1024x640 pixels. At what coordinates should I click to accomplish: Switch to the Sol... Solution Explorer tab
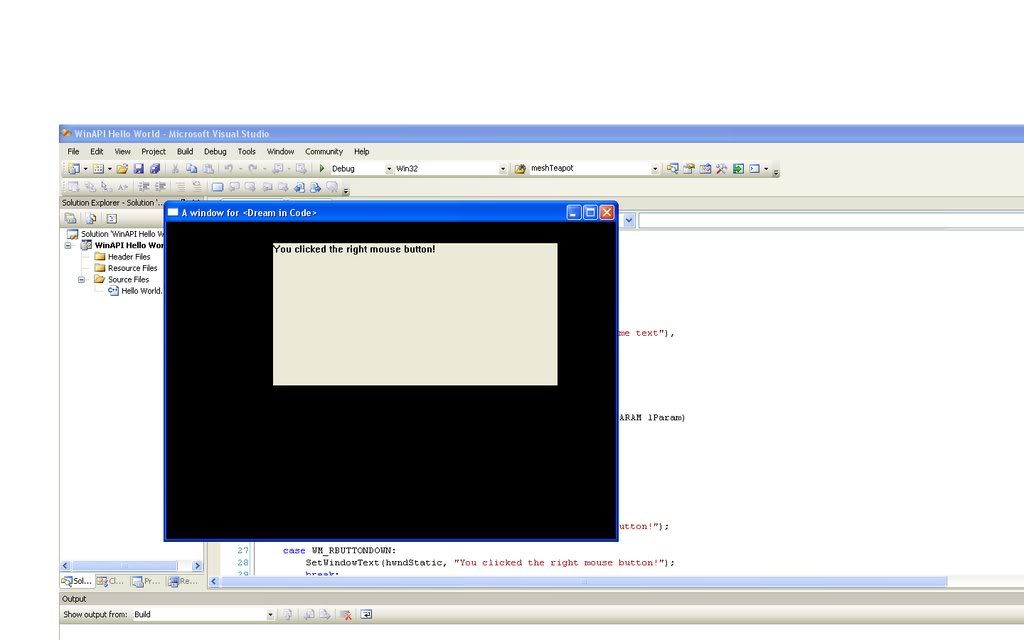[x=76, y=581]
